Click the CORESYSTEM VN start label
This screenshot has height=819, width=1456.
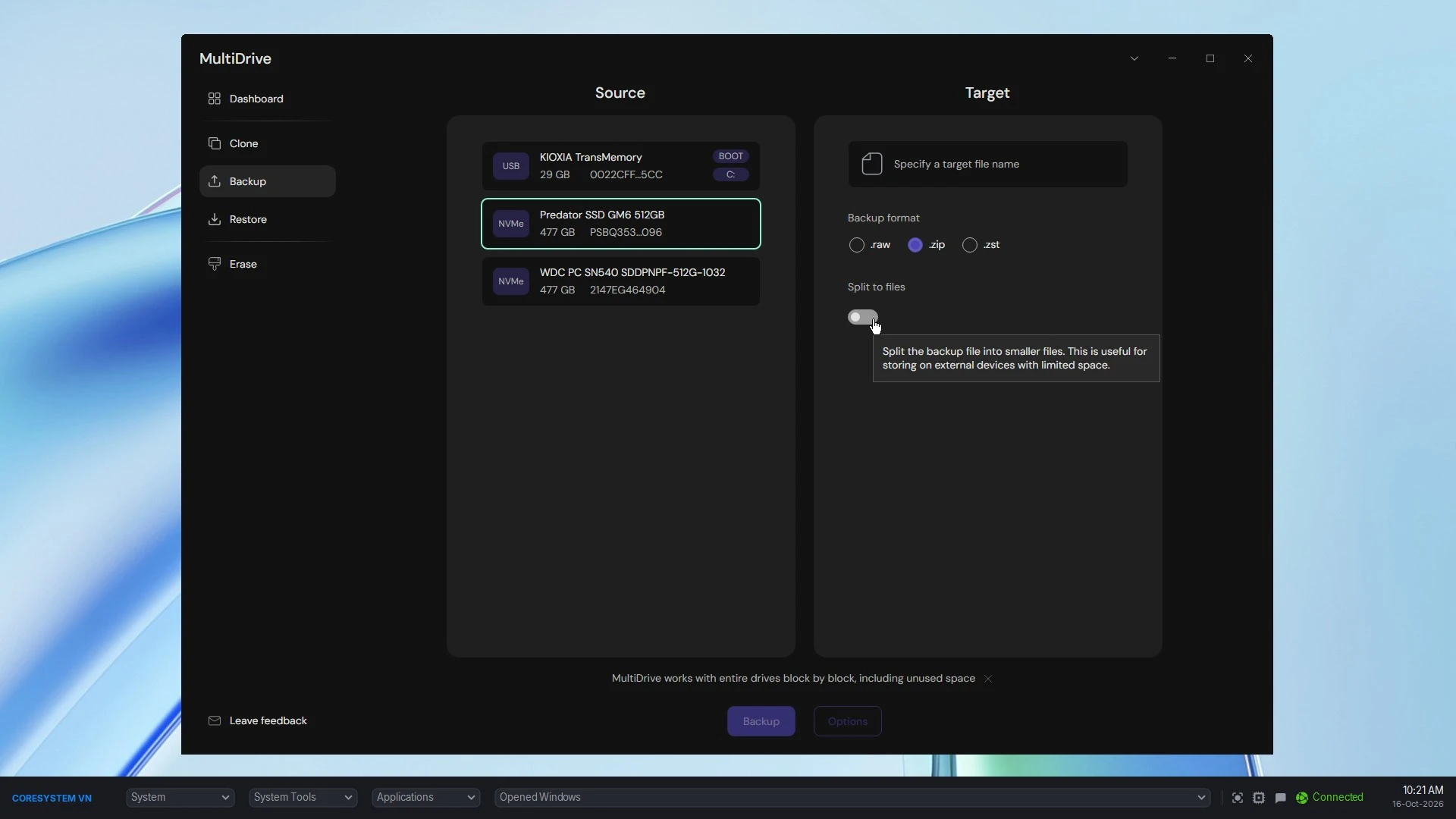pos(52,798)
